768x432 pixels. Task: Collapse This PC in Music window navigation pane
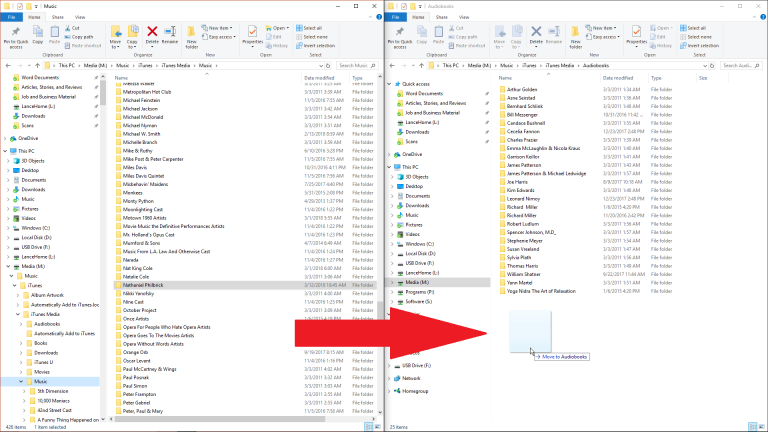pyautogui.click(x=5, y=151)
